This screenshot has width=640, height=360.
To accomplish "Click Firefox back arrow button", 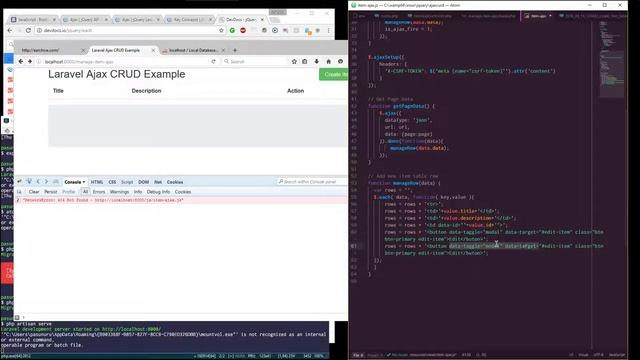I will [21, 61].
